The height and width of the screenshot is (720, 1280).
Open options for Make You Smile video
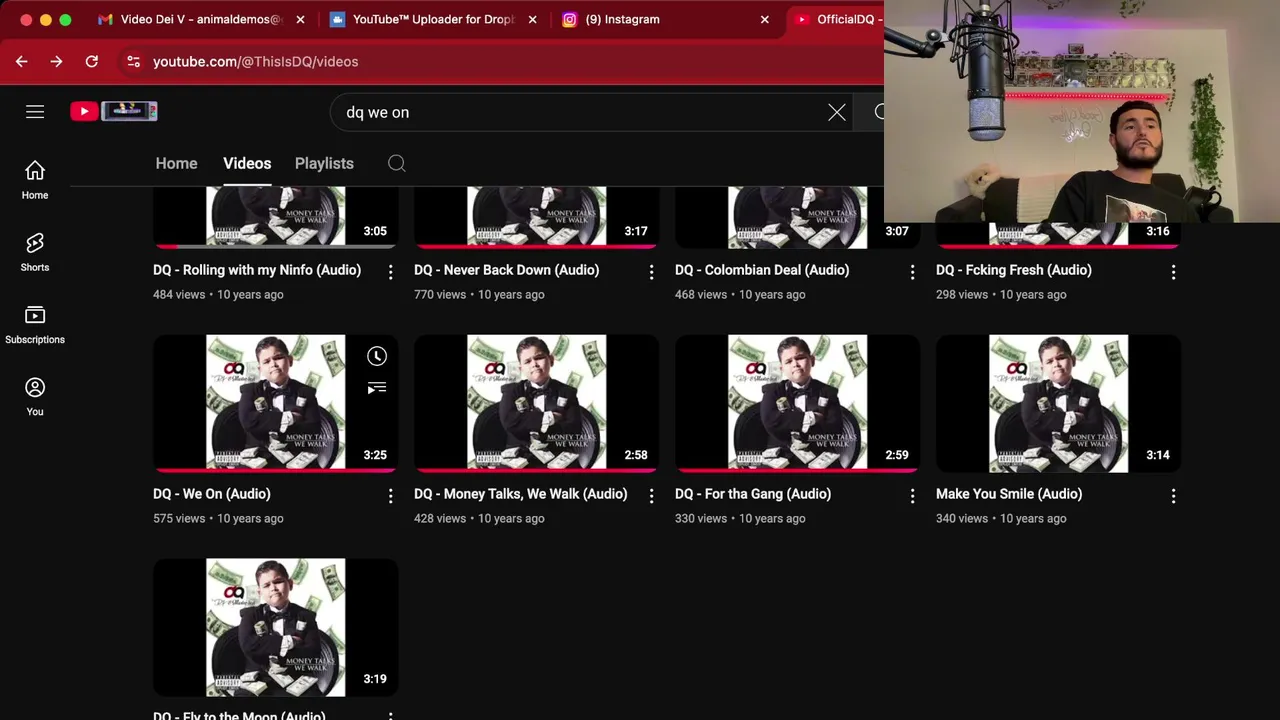click(x=1173, y=495)
